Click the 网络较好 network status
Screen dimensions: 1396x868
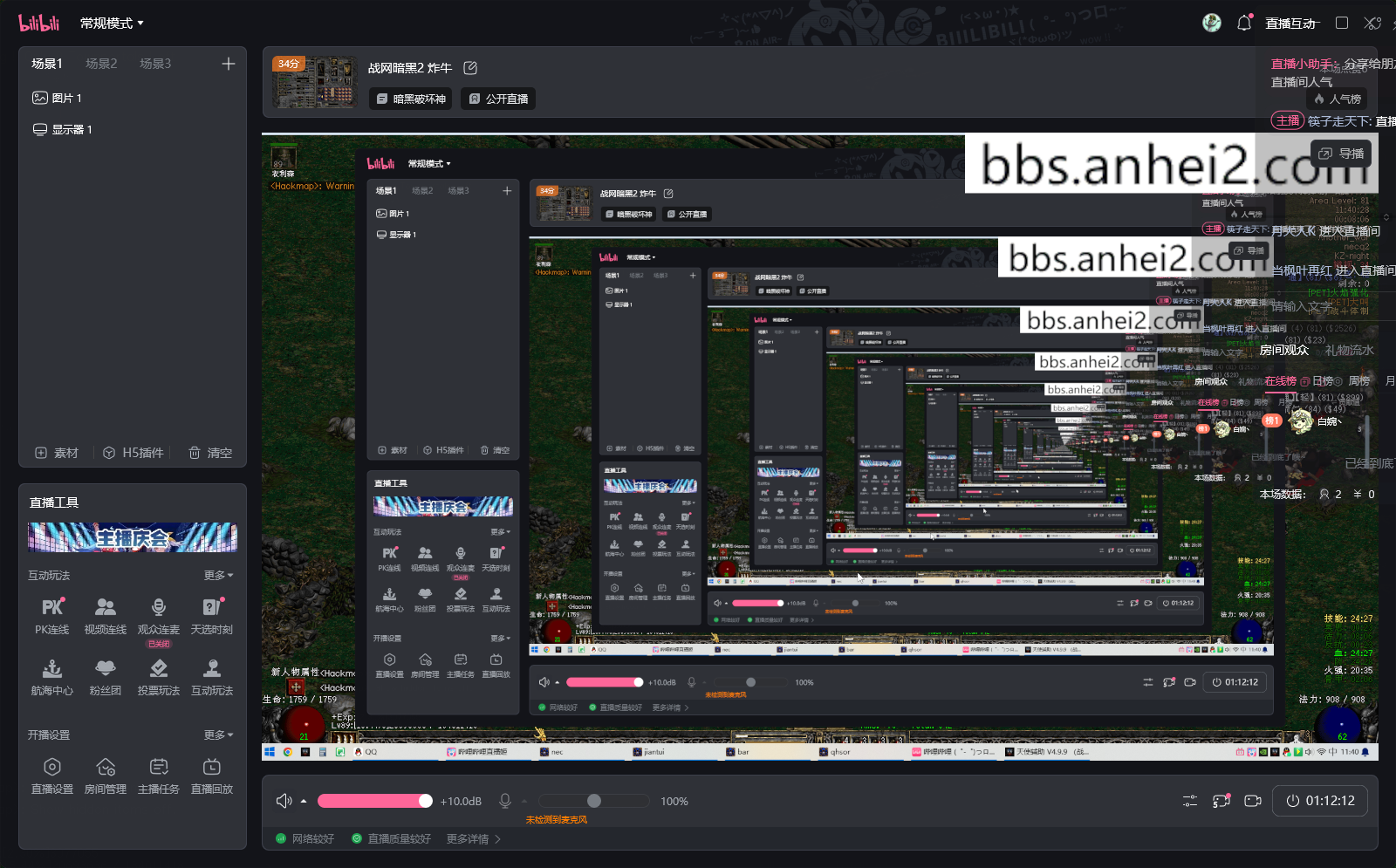(305, 839)
